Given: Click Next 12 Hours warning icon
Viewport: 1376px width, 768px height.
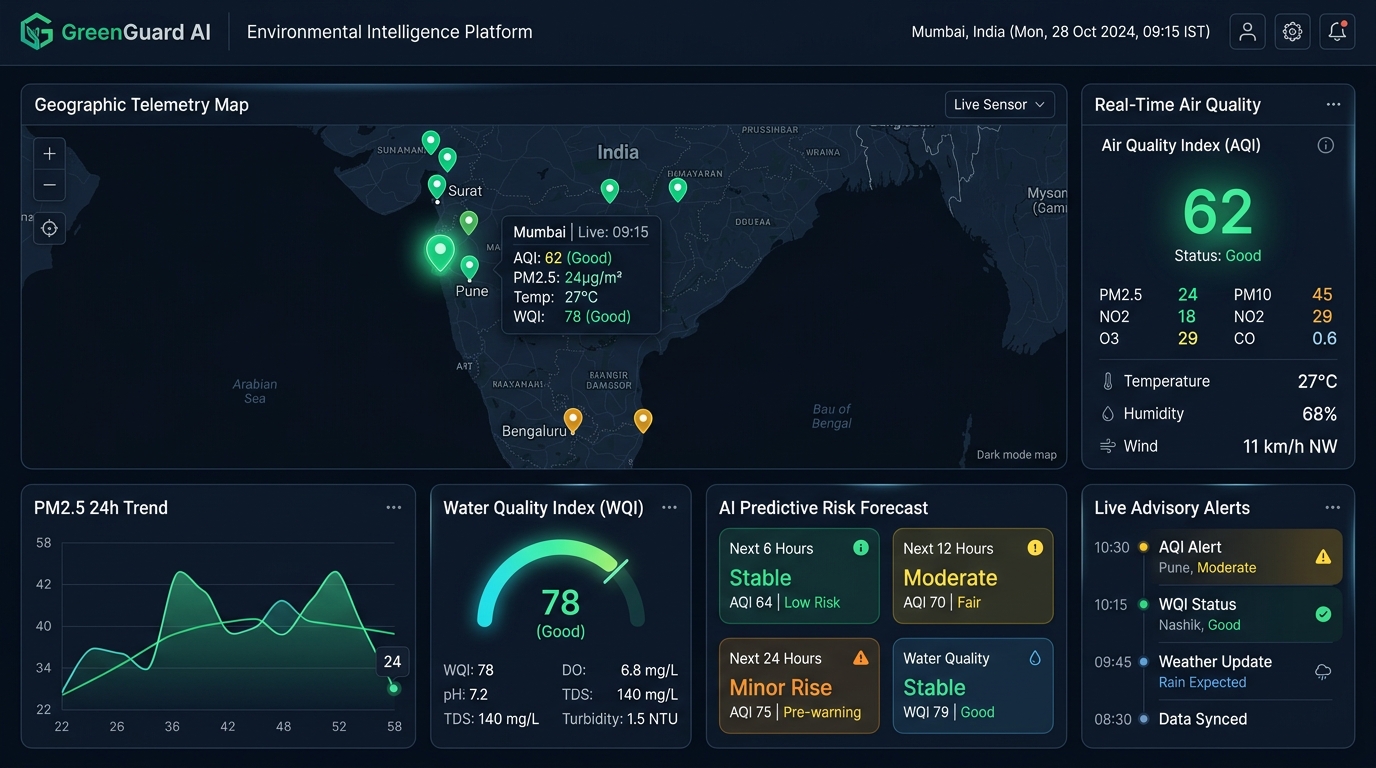Looking at the screenshot, I should (1035, 548).
